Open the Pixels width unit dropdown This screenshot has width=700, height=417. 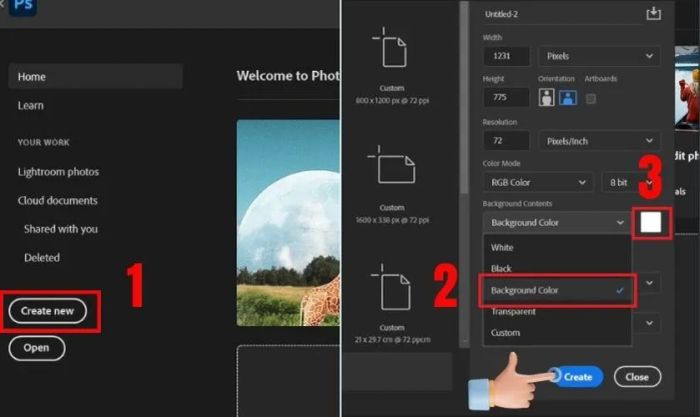click(599, 56)
